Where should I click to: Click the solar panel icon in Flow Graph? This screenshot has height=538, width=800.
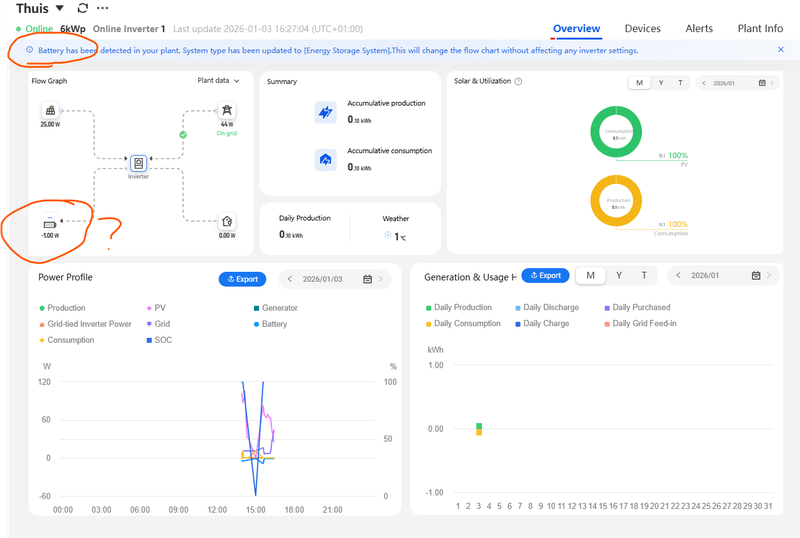tap(50, 110)
